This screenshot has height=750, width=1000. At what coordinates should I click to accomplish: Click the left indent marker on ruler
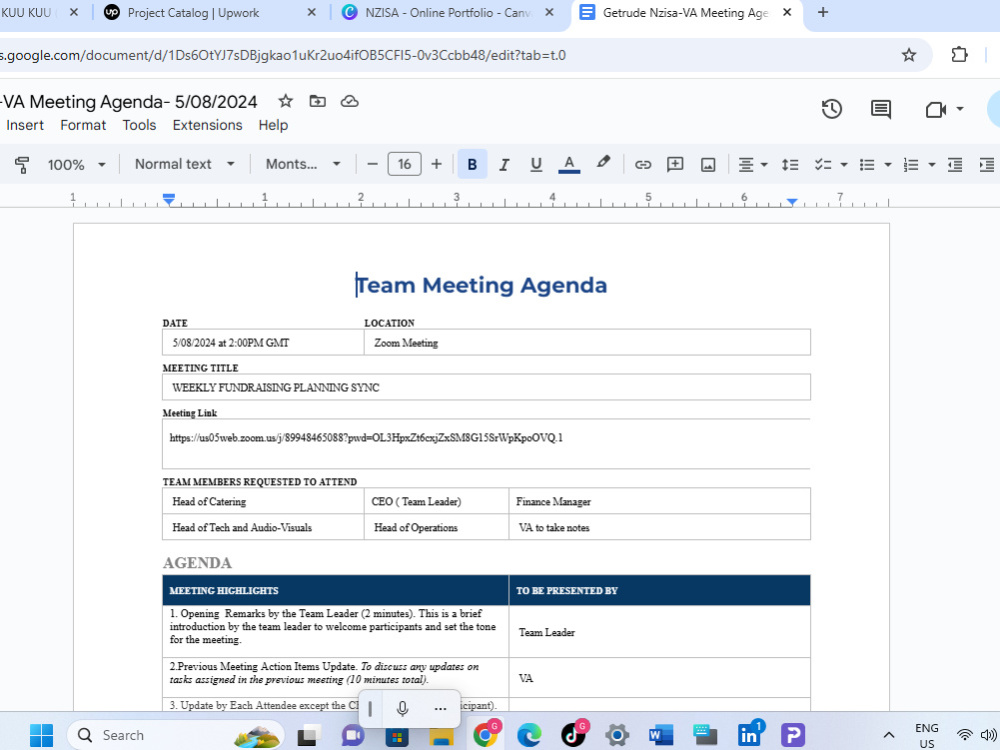tap(168, 200)
